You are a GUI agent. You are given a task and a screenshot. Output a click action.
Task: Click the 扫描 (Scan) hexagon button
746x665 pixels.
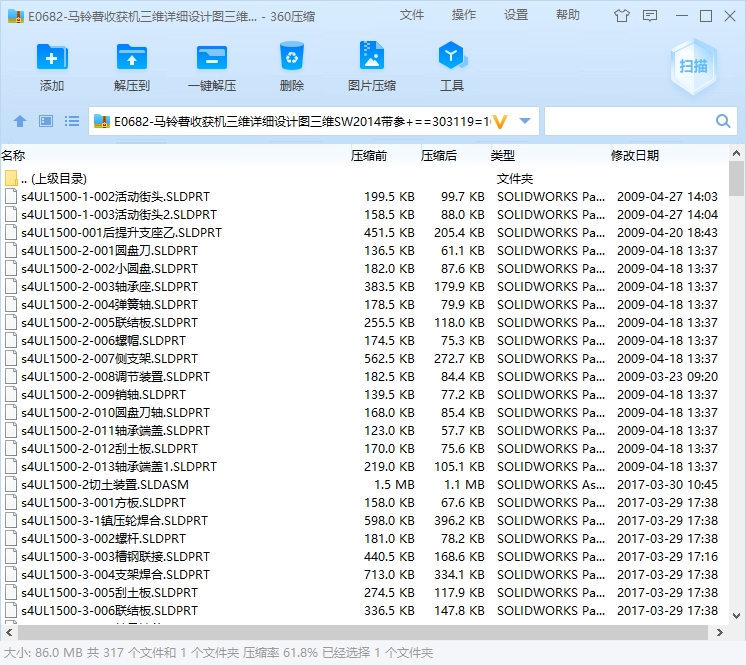point(693,66)
